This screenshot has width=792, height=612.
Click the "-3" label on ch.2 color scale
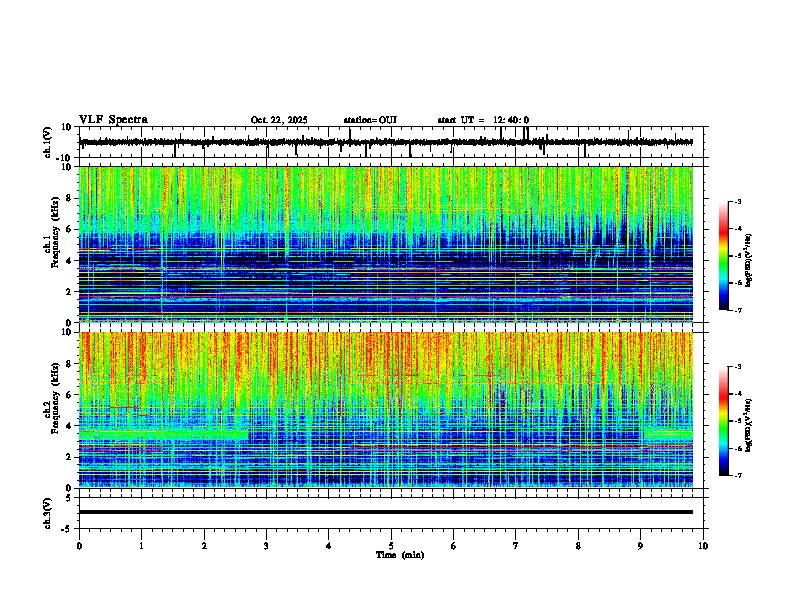click(x=737, y=367)
